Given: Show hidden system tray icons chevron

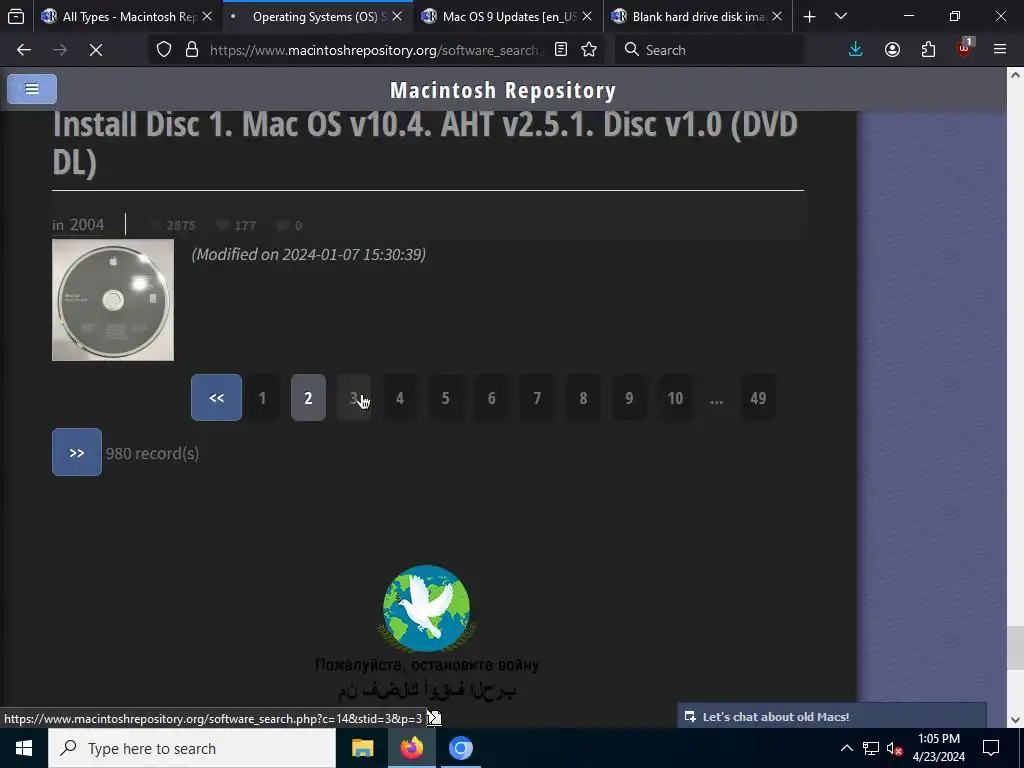Looking at the screenshot, I should click(846, 748).
